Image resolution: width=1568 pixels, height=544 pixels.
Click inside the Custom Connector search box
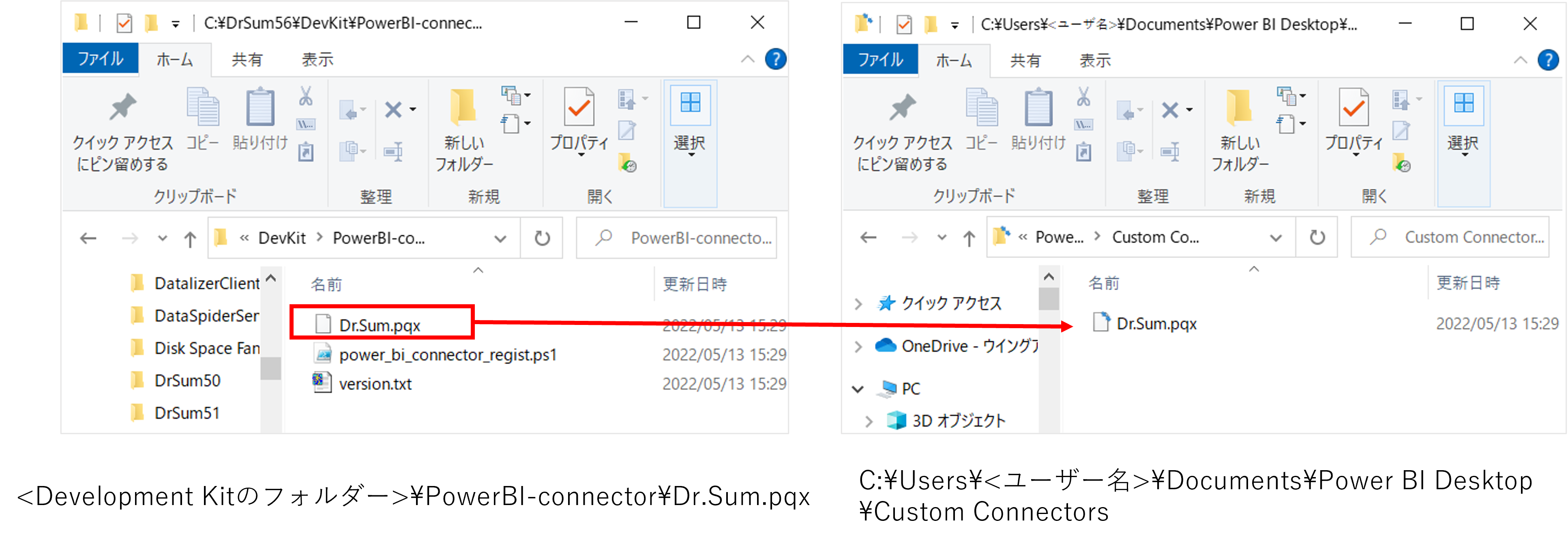1461,237
